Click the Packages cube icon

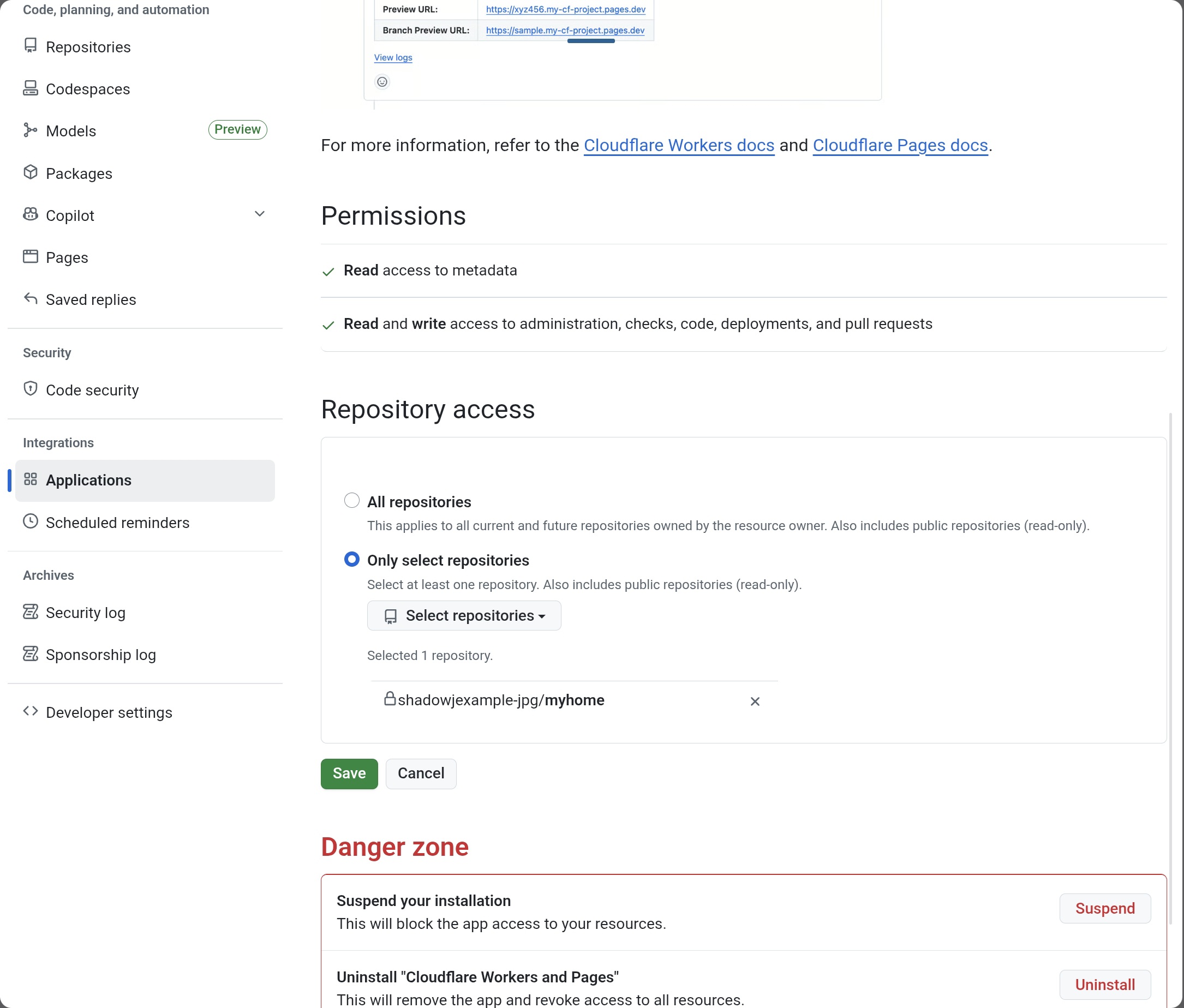click(31, 172)
